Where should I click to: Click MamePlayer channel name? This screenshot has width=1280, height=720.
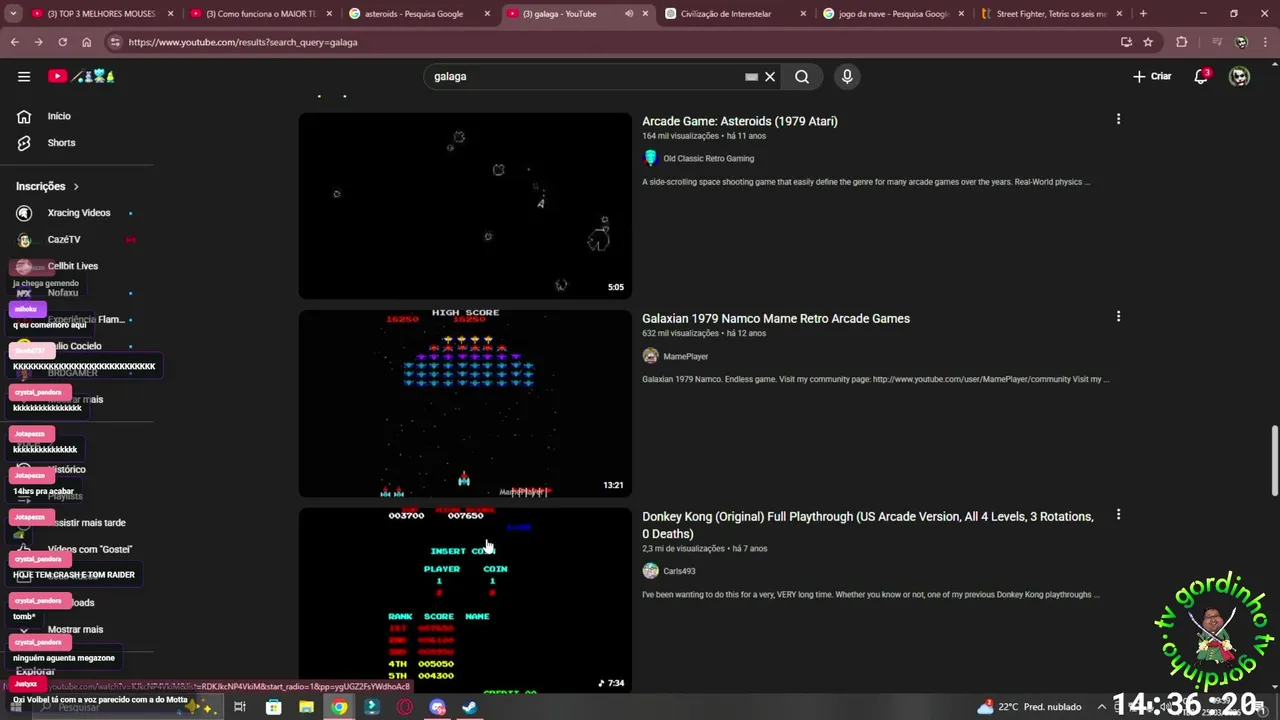tap(686, 357)
